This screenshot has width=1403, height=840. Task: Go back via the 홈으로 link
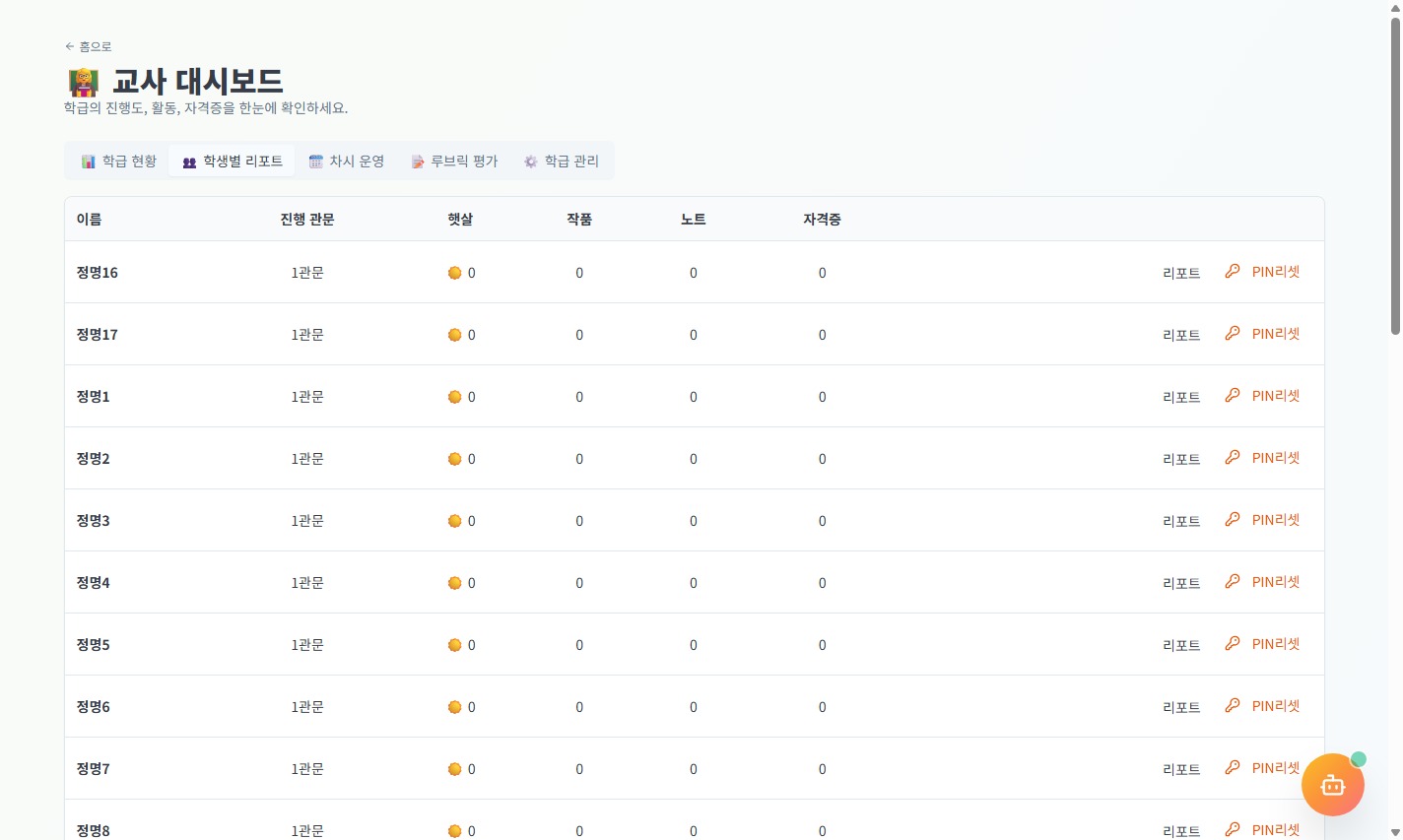pyautogui.click(x=88, y=46)
